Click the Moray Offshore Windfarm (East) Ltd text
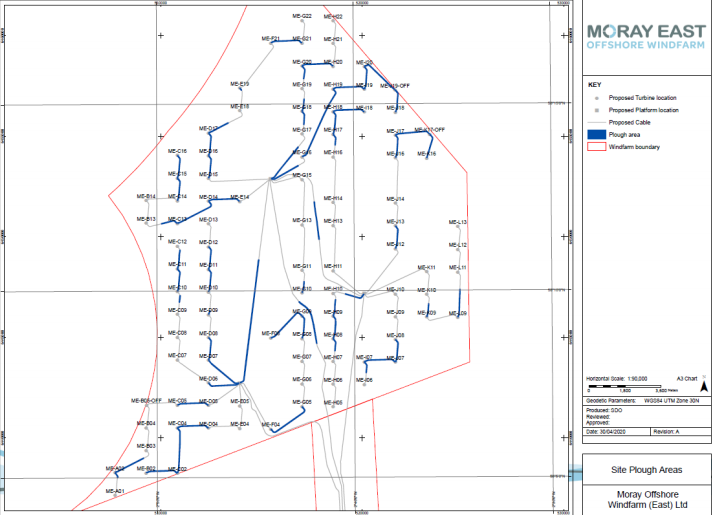Viewport: 712px width, 515px height. tap(645, 498)
